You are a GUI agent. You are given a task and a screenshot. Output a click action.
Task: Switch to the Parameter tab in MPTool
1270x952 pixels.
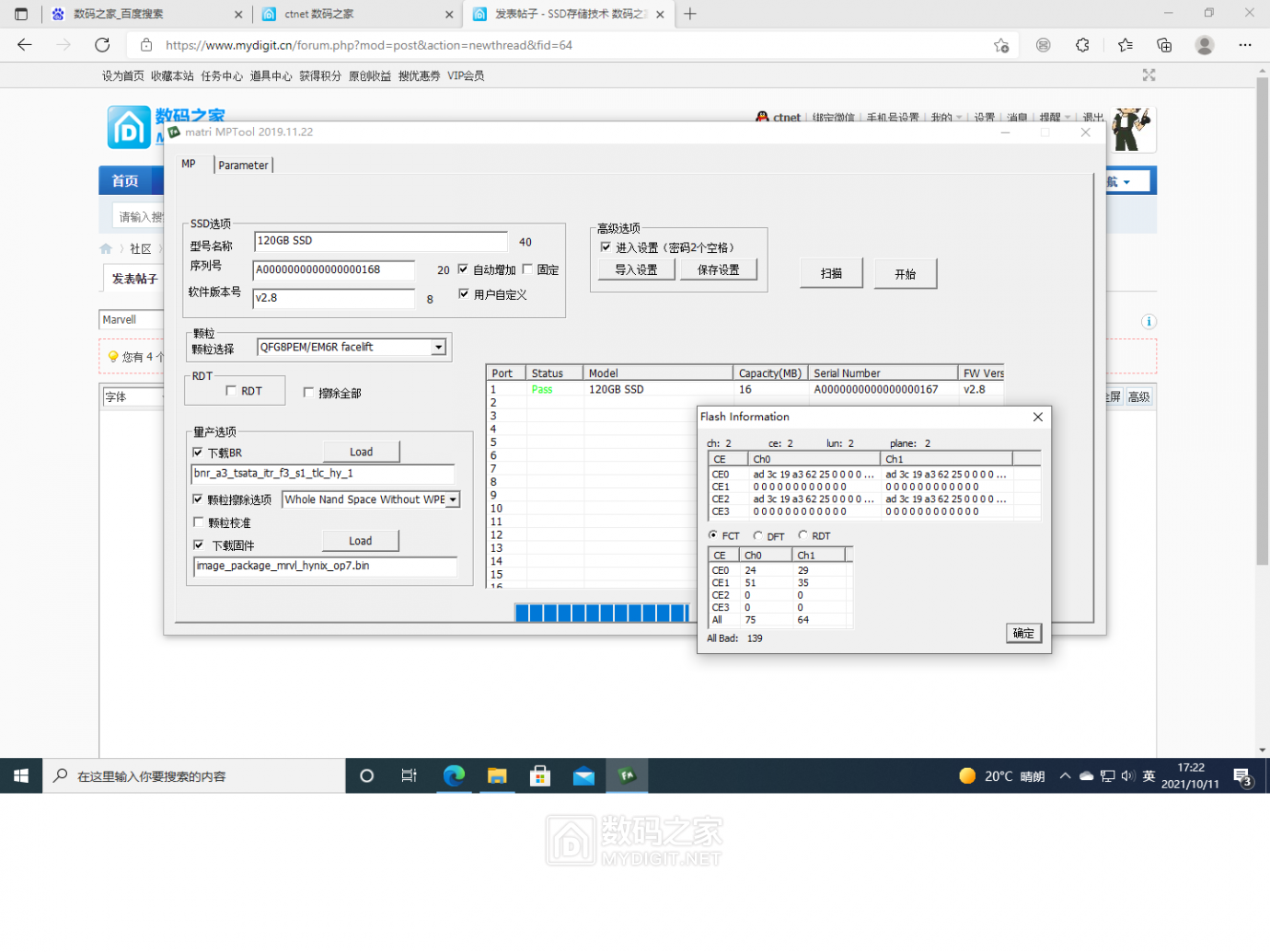pyautogui.click(x=242, y=165)
